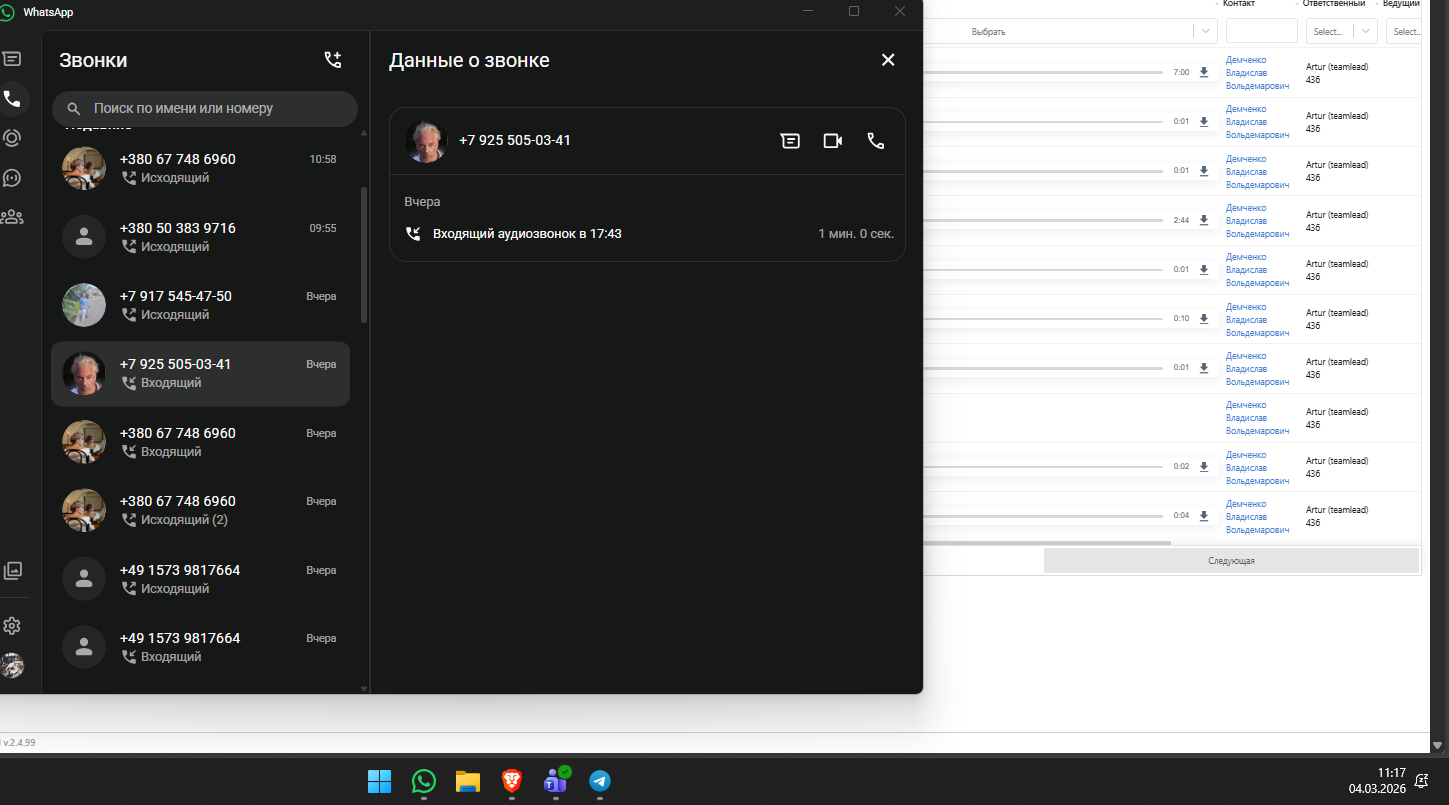Click the WhatsApp calls list scrollbar

point(364,255)
